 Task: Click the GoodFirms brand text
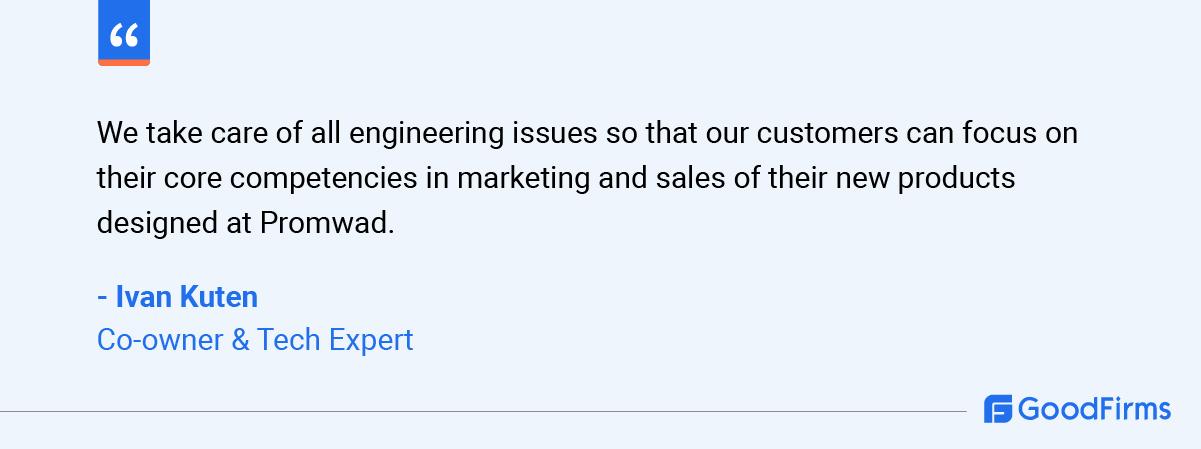pos(1094,409)
